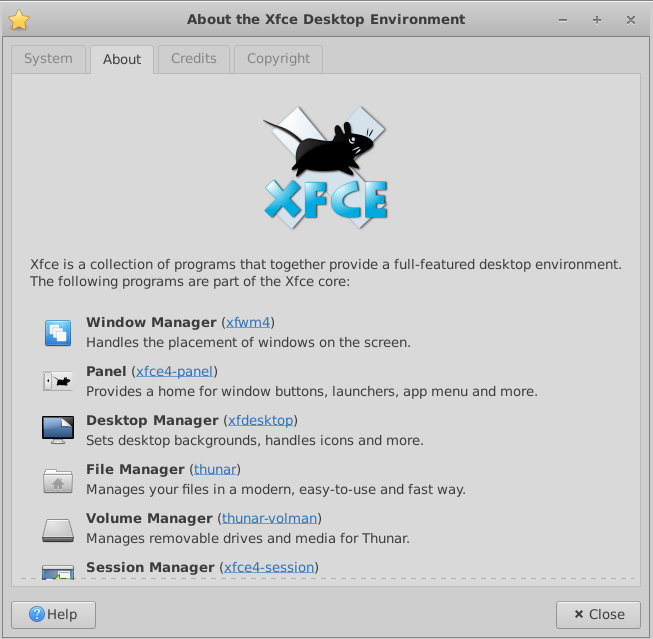Open the xfdesktop link
The width and height of the screenshot is (653, 639).
261,420
